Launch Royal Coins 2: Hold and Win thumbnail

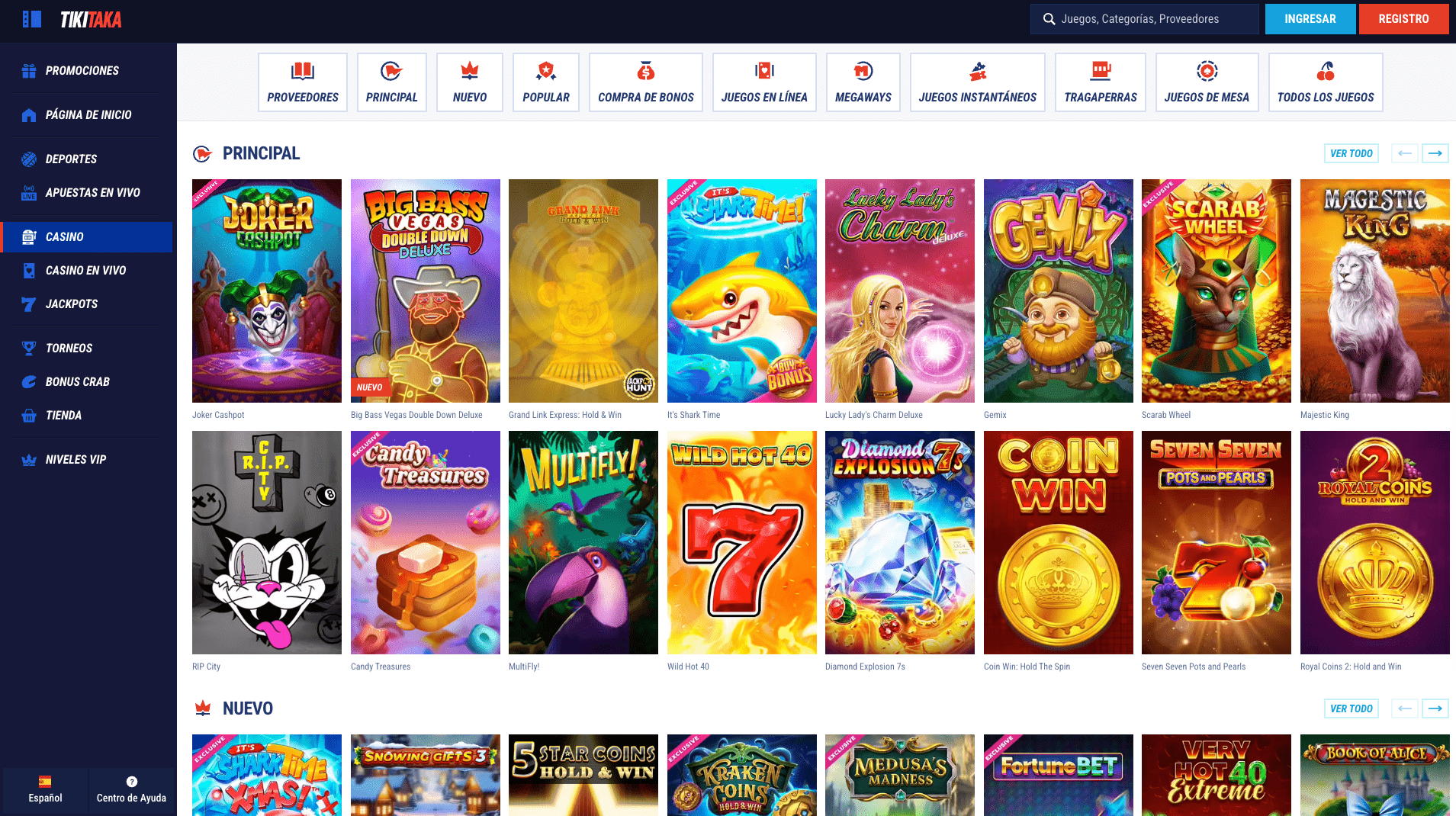(1375, 542)
